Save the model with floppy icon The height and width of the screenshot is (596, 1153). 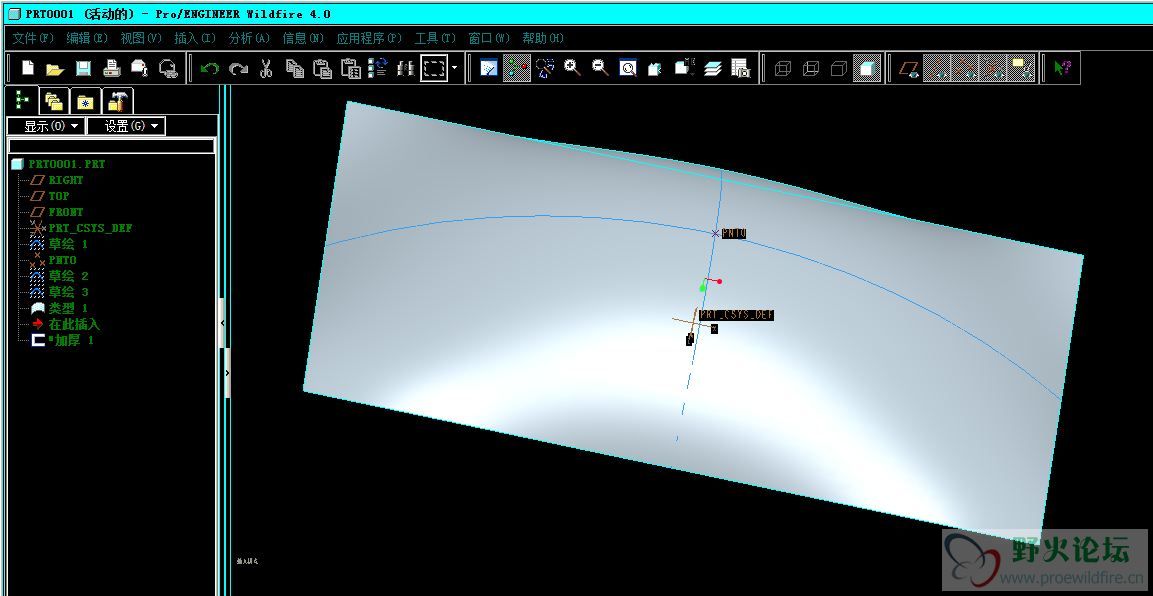pos(83,68)
